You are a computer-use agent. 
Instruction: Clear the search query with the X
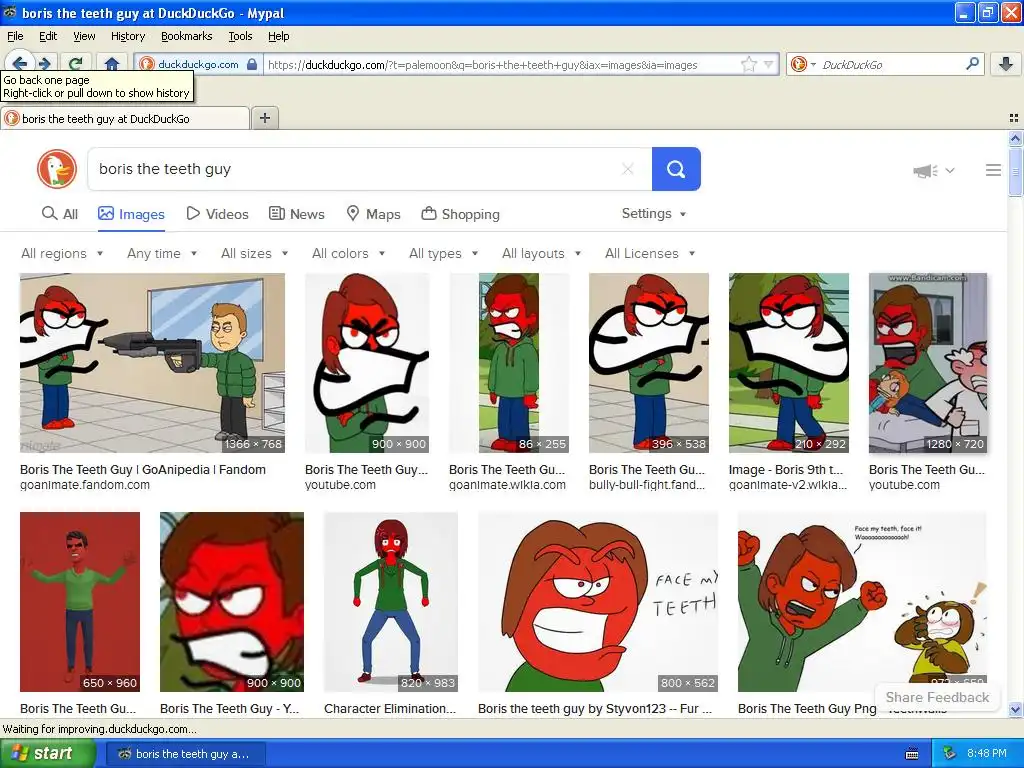tap(628, 169)
